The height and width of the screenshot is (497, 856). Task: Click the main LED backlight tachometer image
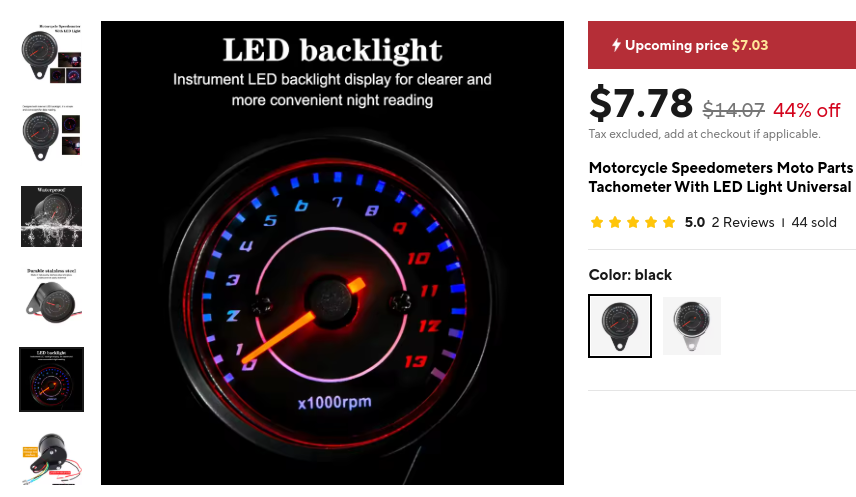pyautogui.click(x=332, y=253)
